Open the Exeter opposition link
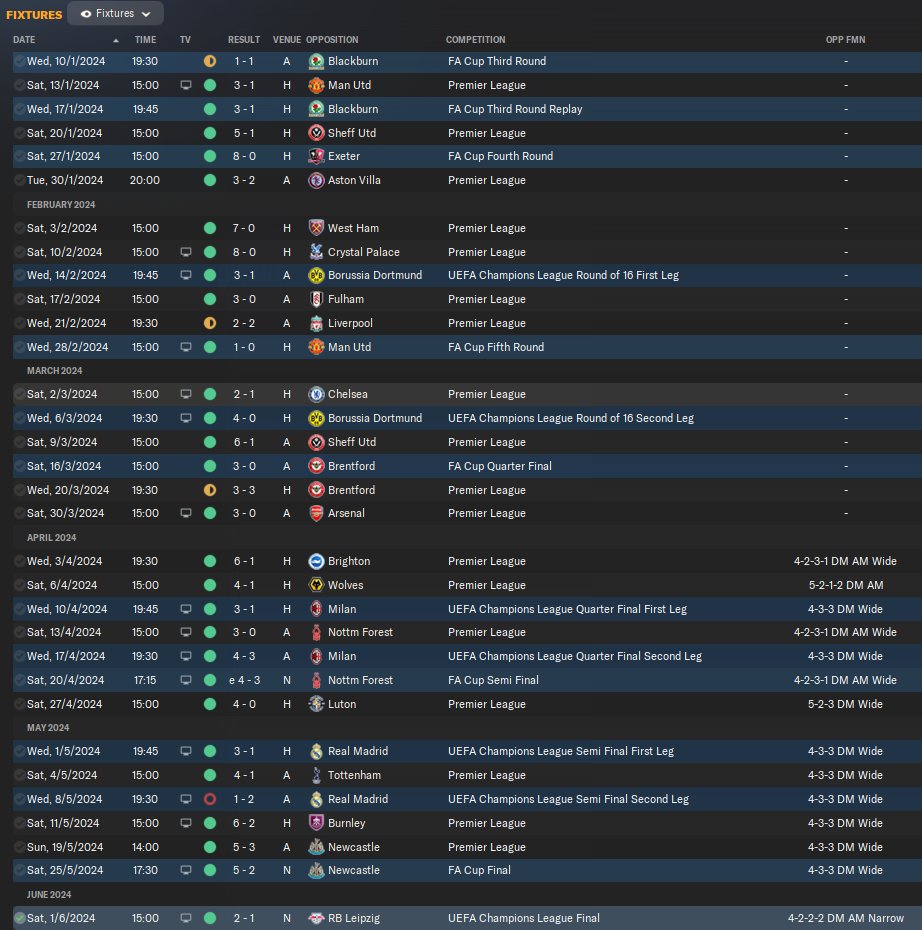The width and height of the screenshot is (922, 930). [x=344, y=156]
